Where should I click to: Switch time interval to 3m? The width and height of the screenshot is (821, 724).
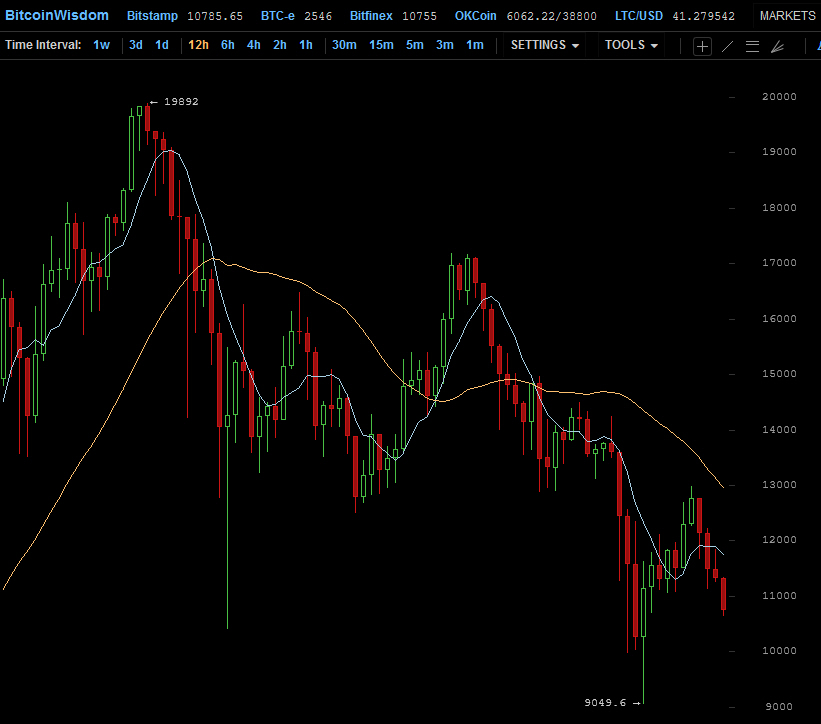point(445,45)
